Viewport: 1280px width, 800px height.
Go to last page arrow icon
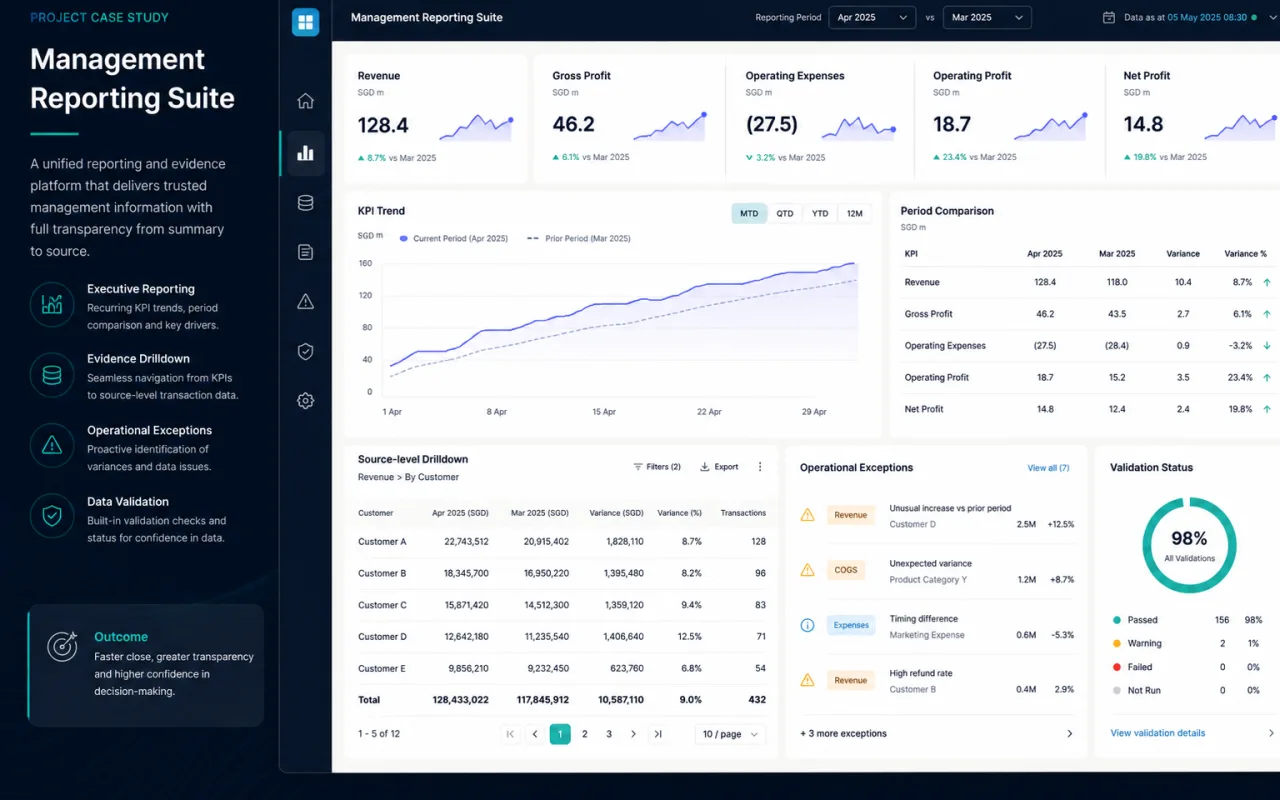[x=657, y=734]
